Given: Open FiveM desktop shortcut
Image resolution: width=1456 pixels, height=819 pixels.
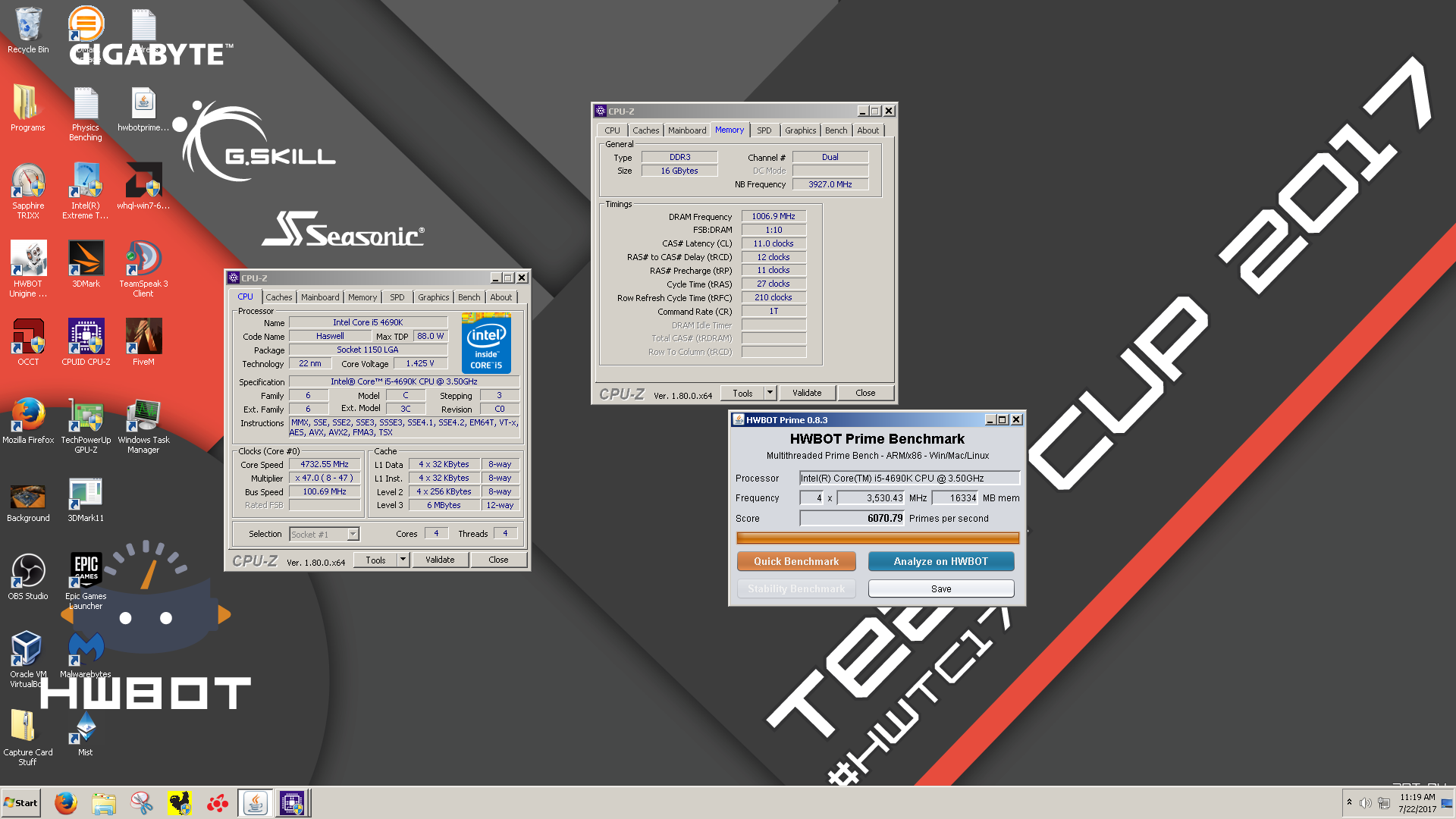Looking at the screenshot, I should 143,343.
